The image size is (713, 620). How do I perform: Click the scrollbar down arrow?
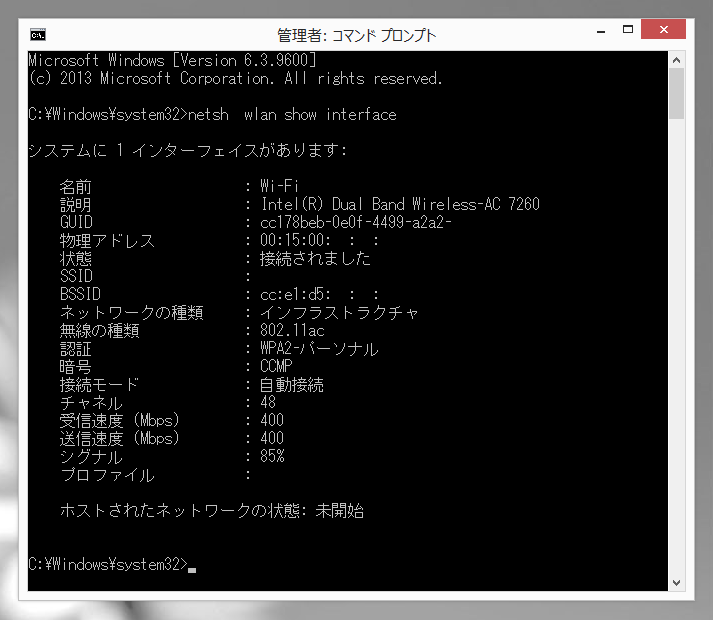coord(677,583)
